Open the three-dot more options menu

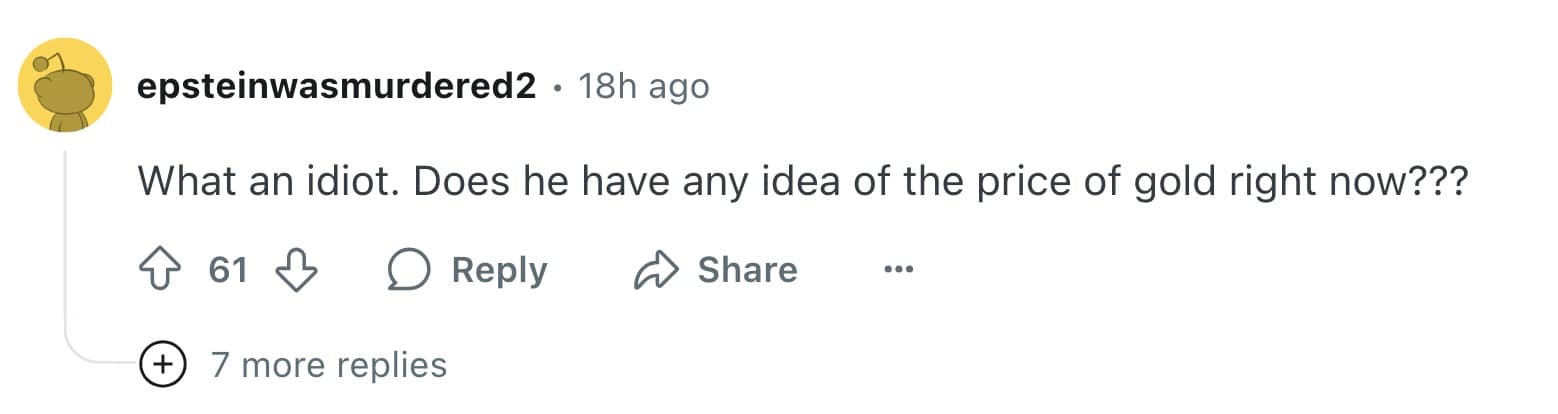pyautogui.click(x=898, y=270)
